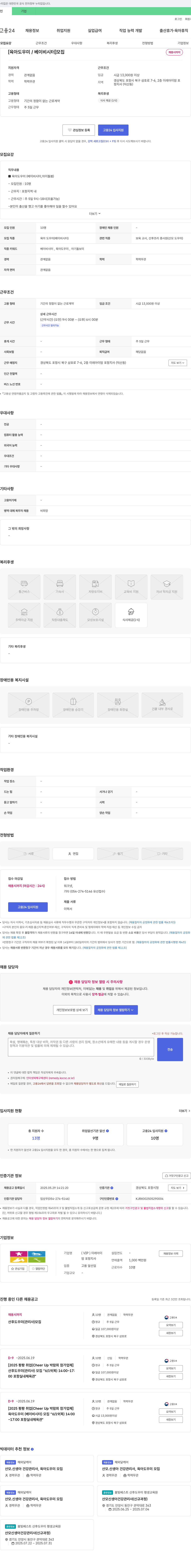This screenshot has height=1568, width=191.
Task: Toggle 열람제한 under company logo
Action: (38, 1269)
